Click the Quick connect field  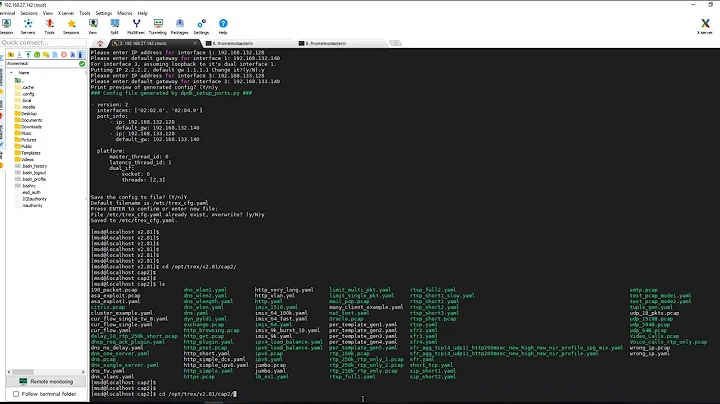[43, 42]
